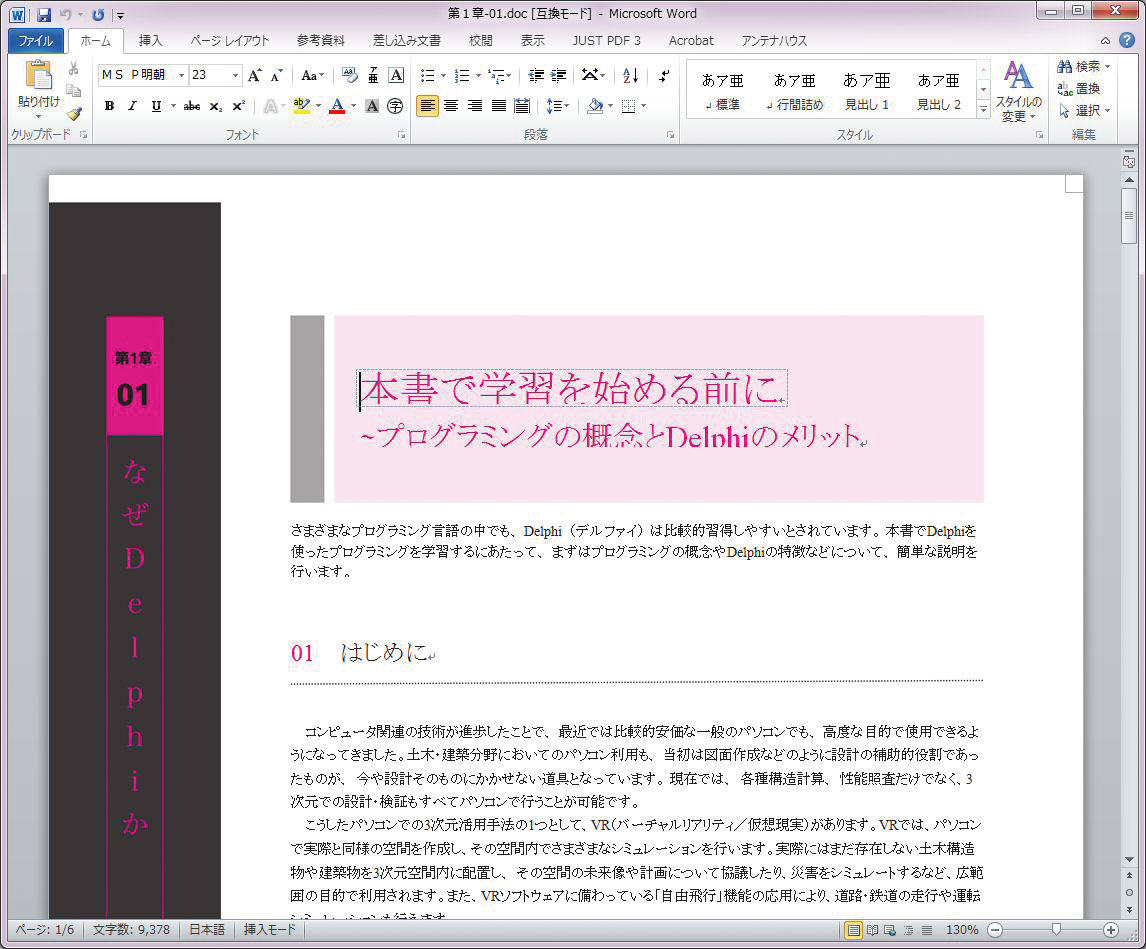
Task: Click the Text Effects icon
Action: (270, 106)
